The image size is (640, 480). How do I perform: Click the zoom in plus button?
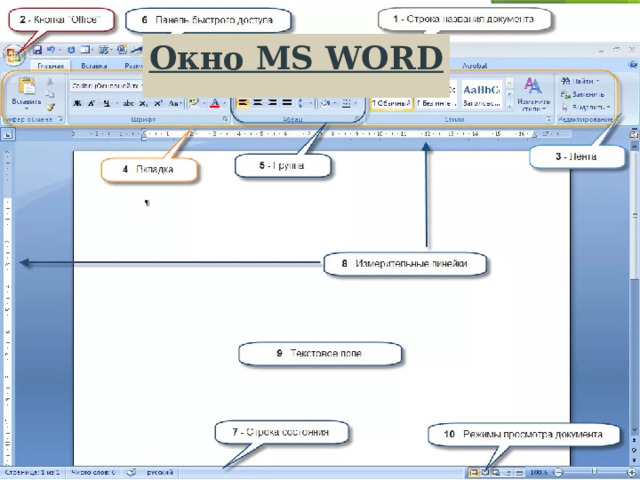point(632,472)
